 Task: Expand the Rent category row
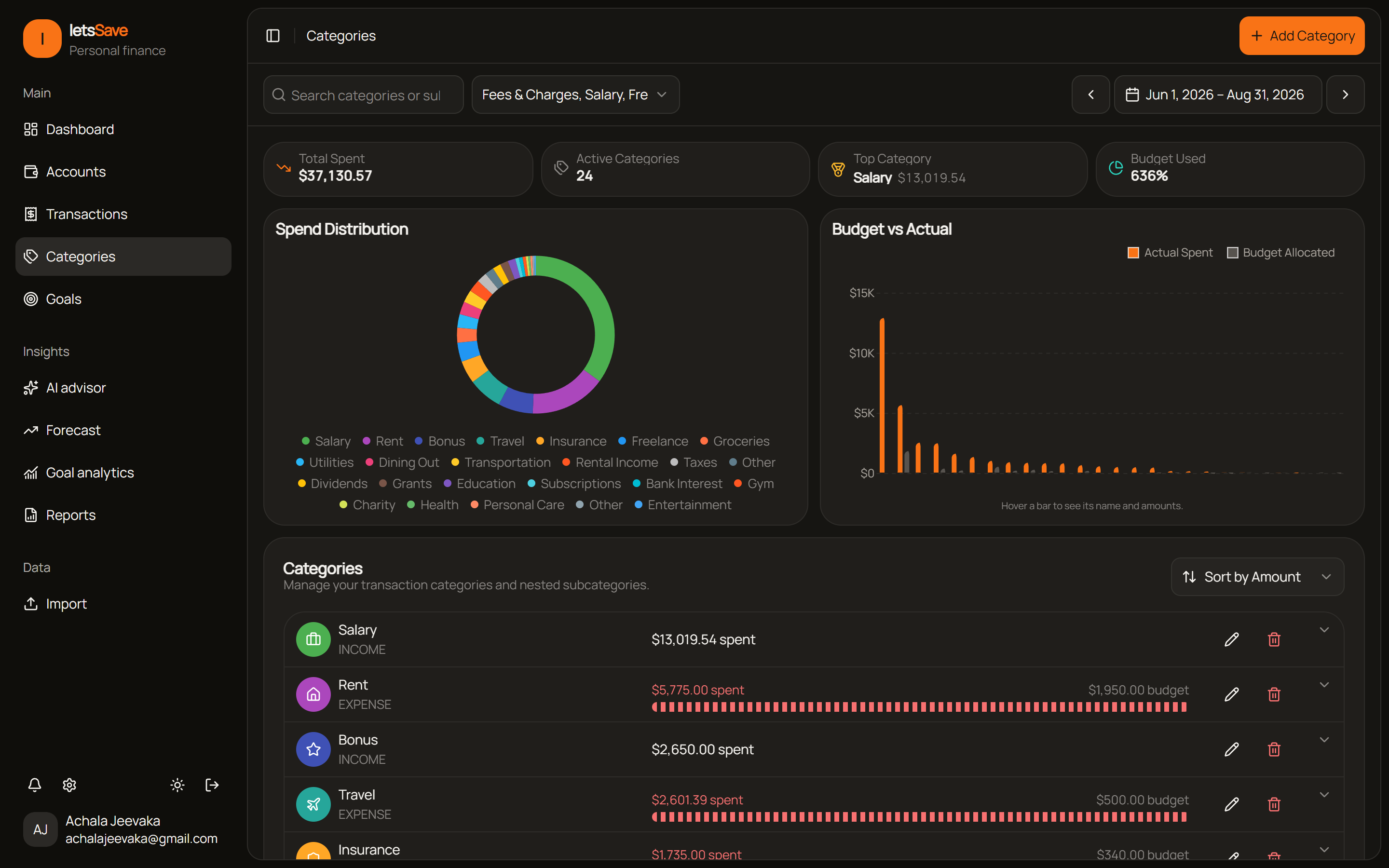tap(1324, 685)
